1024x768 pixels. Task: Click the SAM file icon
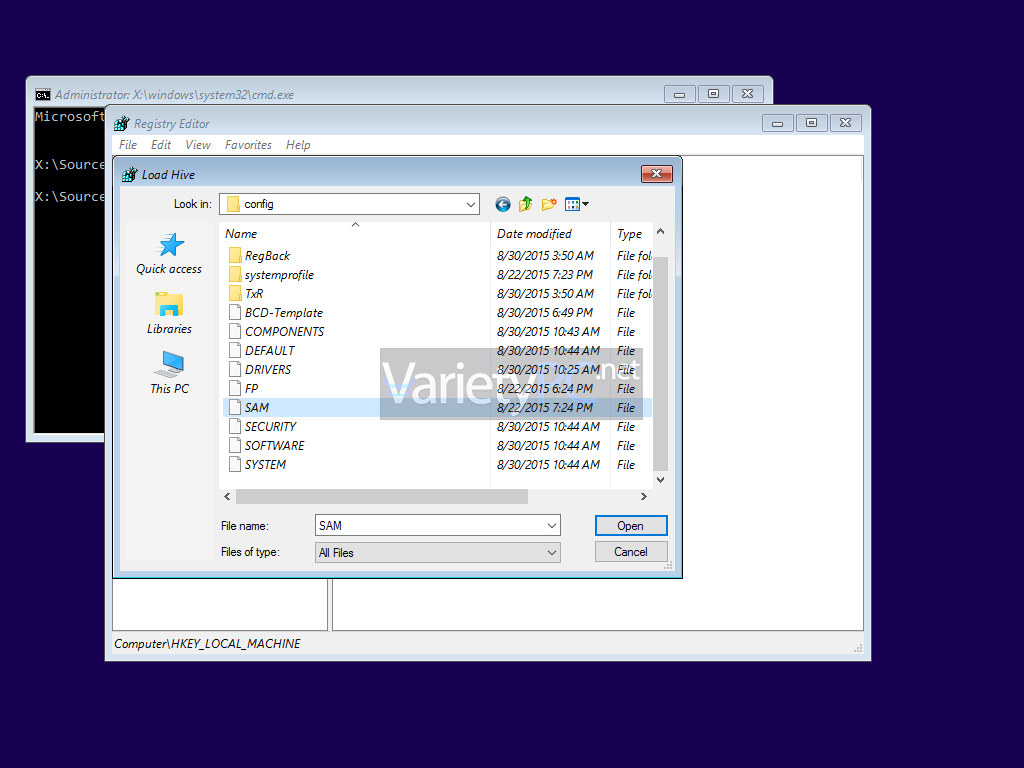(235, 407)
